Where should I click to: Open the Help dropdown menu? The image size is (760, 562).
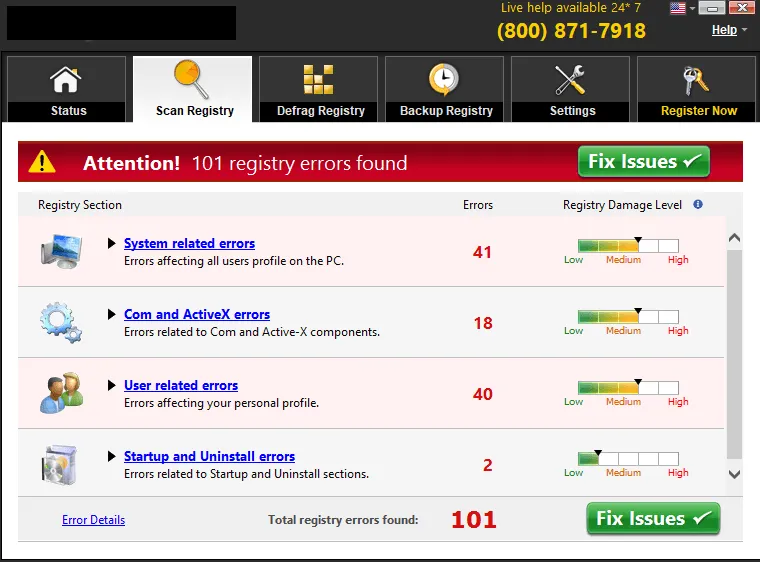point(729,30)
